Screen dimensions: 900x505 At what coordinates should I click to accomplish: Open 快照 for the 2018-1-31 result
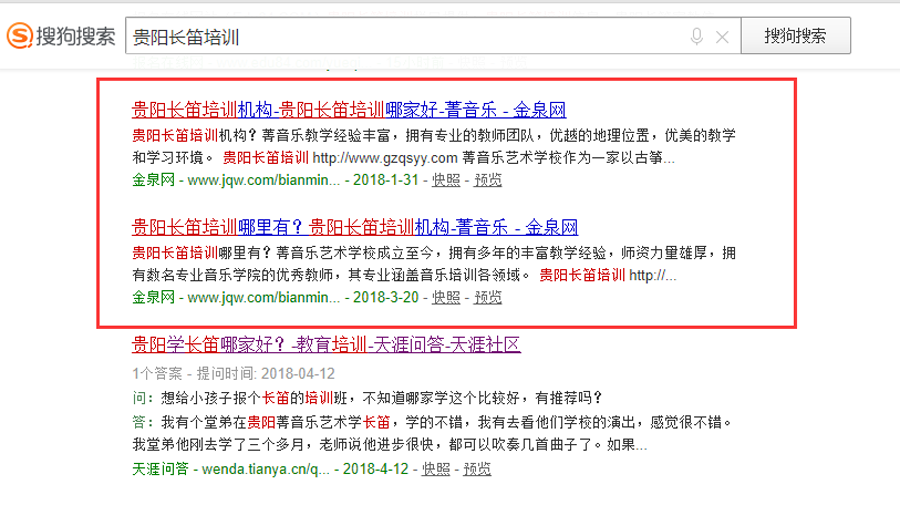(x=446, y=180)
